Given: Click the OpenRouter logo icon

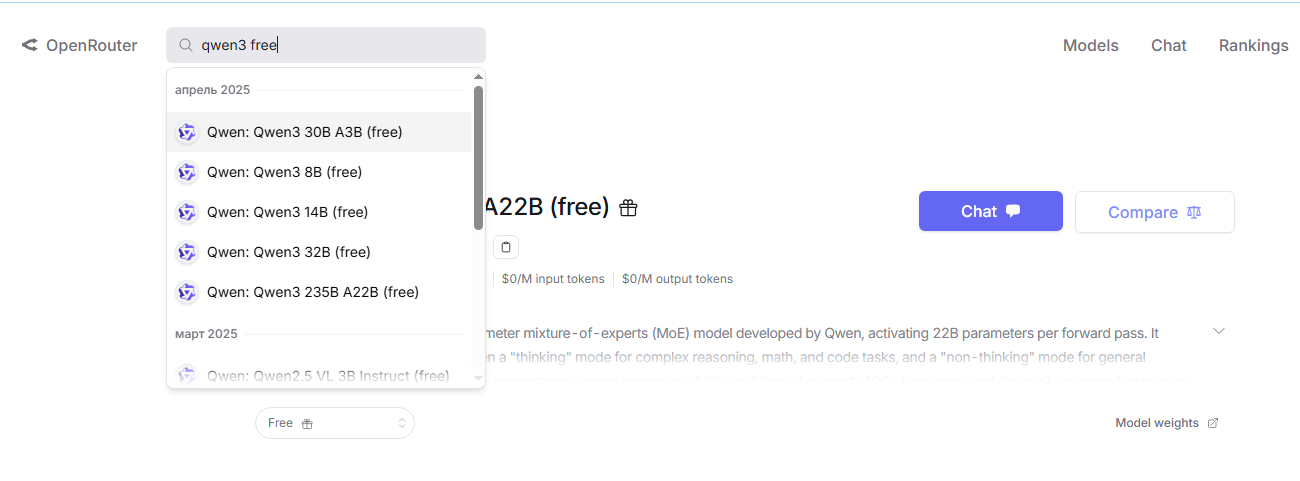Looking at the screenshot, I should 30,45.
